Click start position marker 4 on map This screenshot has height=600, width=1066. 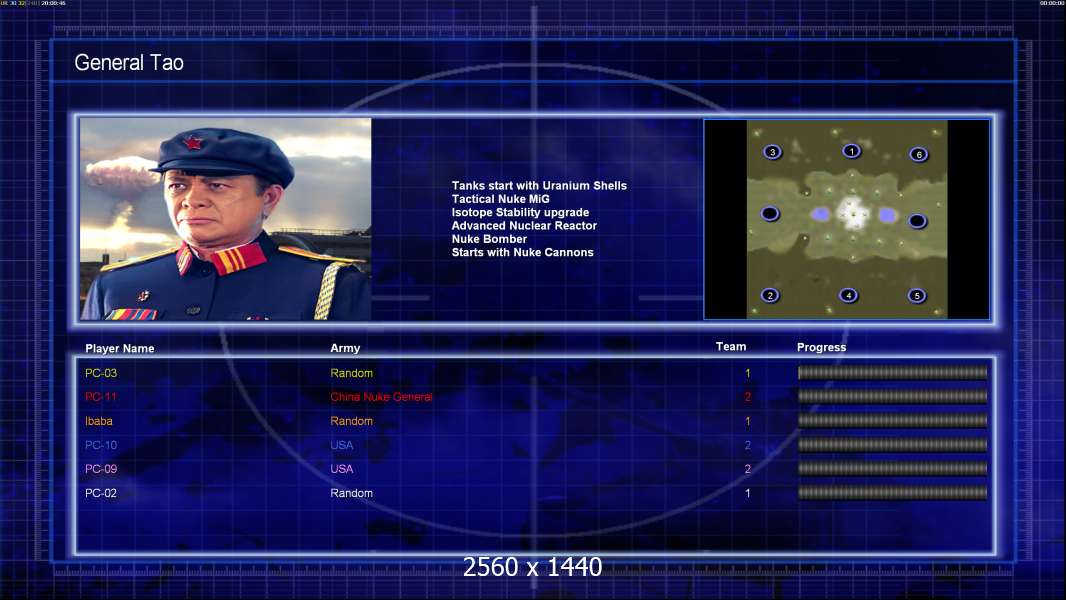[x=848, y=295]
